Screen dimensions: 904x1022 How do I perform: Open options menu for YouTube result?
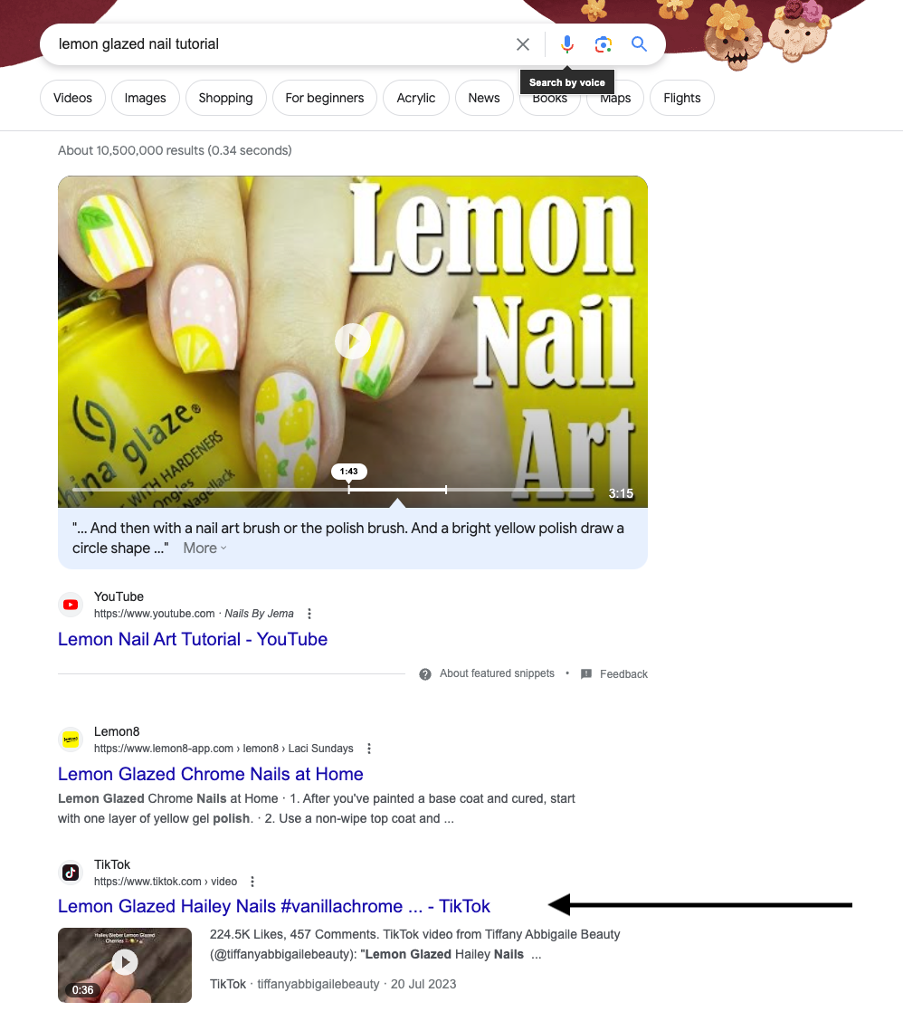310,613
